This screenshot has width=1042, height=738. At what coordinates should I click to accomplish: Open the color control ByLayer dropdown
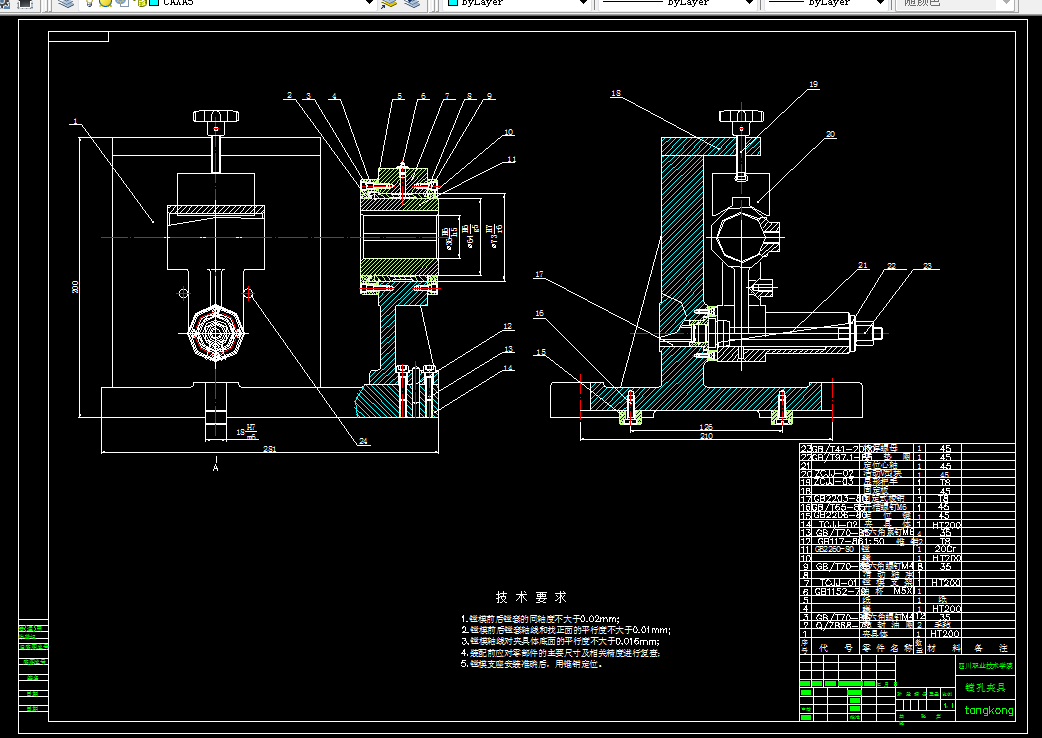pos(515,3)
